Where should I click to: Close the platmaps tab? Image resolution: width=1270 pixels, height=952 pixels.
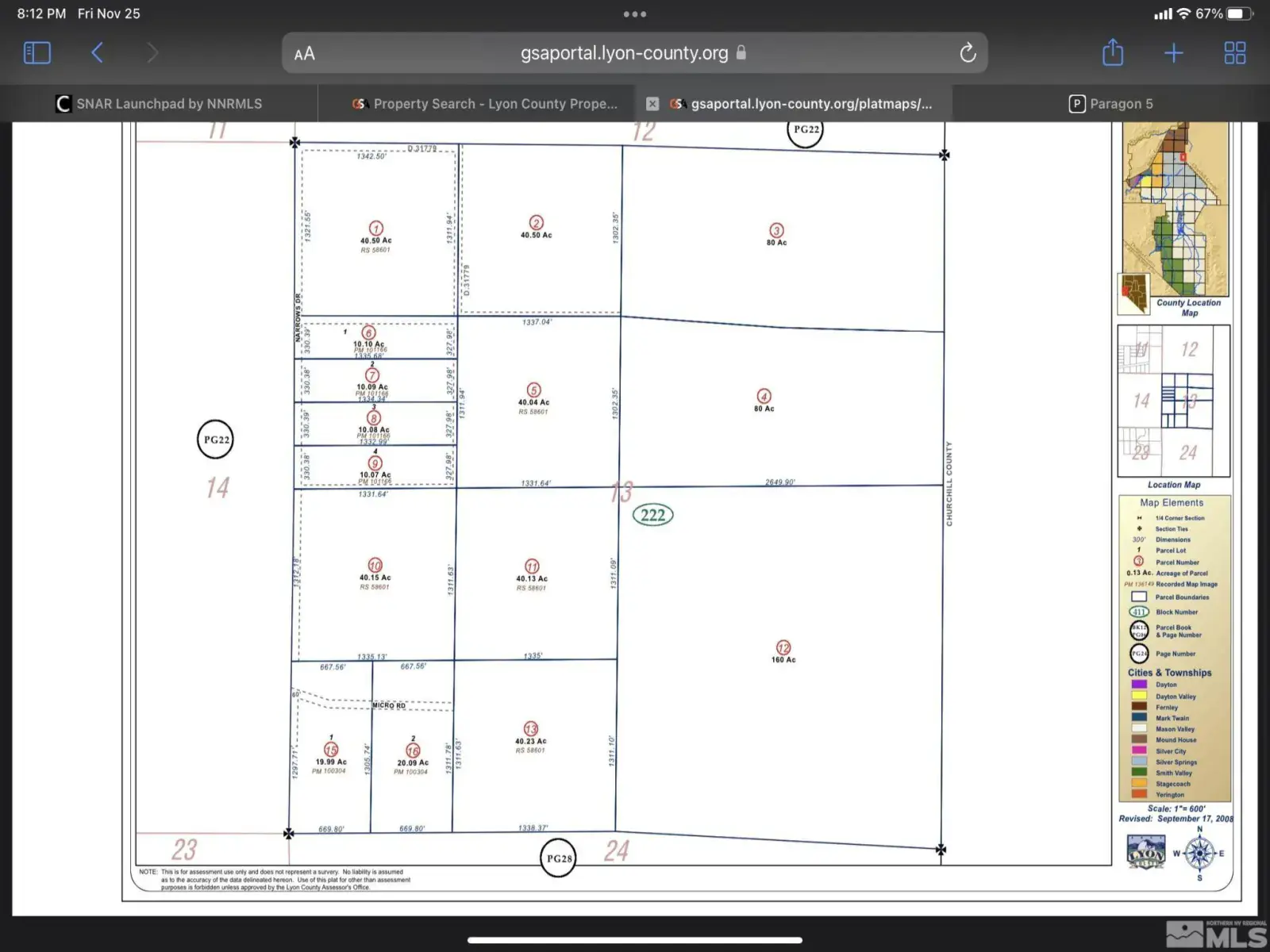coord(652,104)
